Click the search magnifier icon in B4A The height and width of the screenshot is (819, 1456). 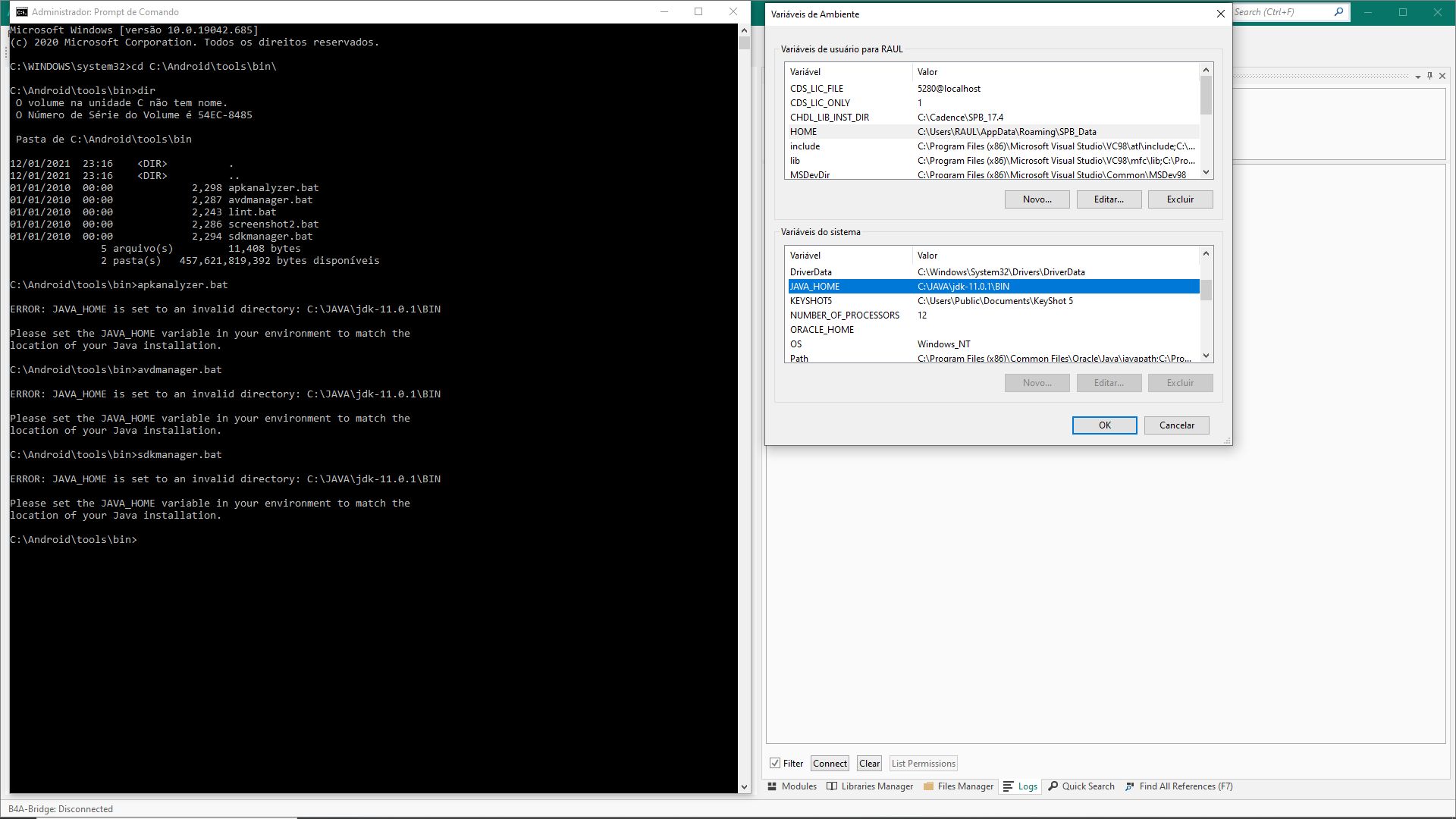(x=1338, y=12)
